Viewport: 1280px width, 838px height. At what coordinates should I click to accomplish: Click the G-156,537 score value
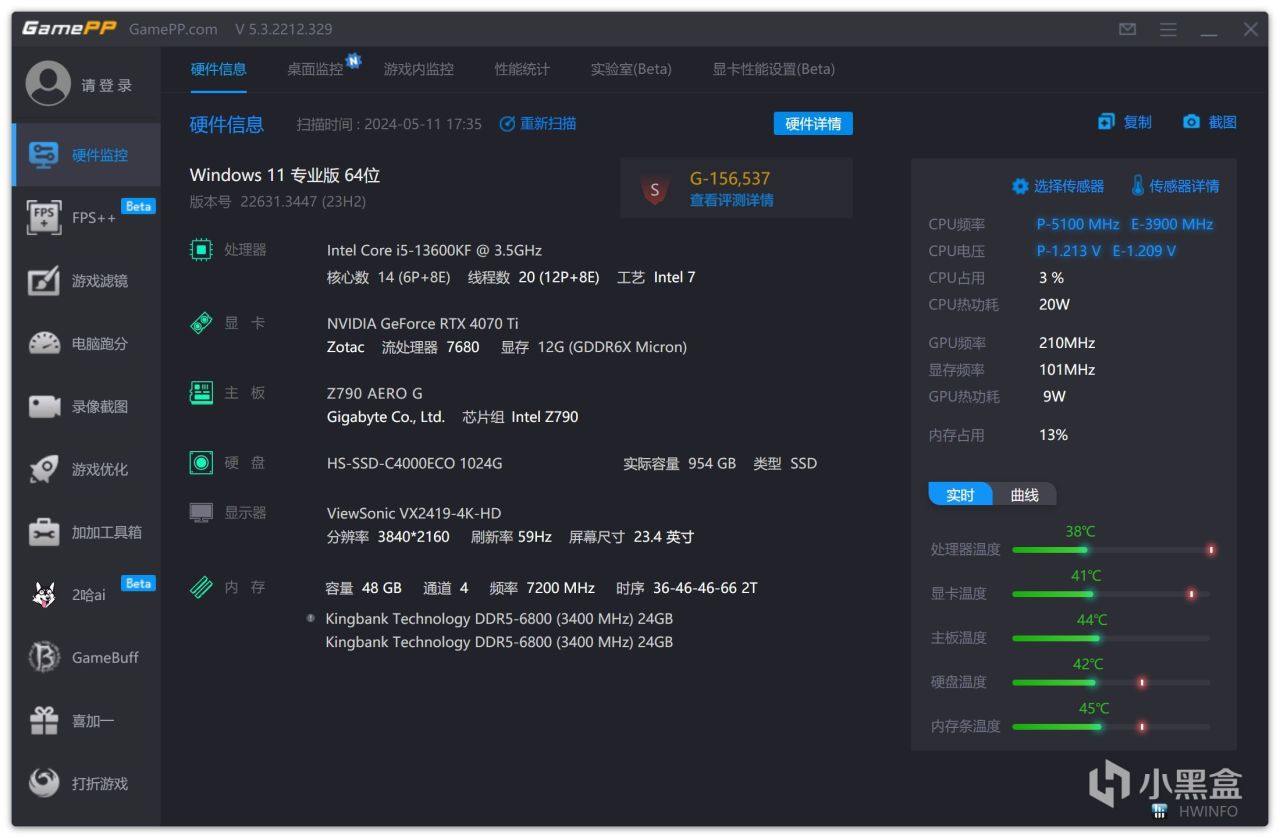click(730, 179)
